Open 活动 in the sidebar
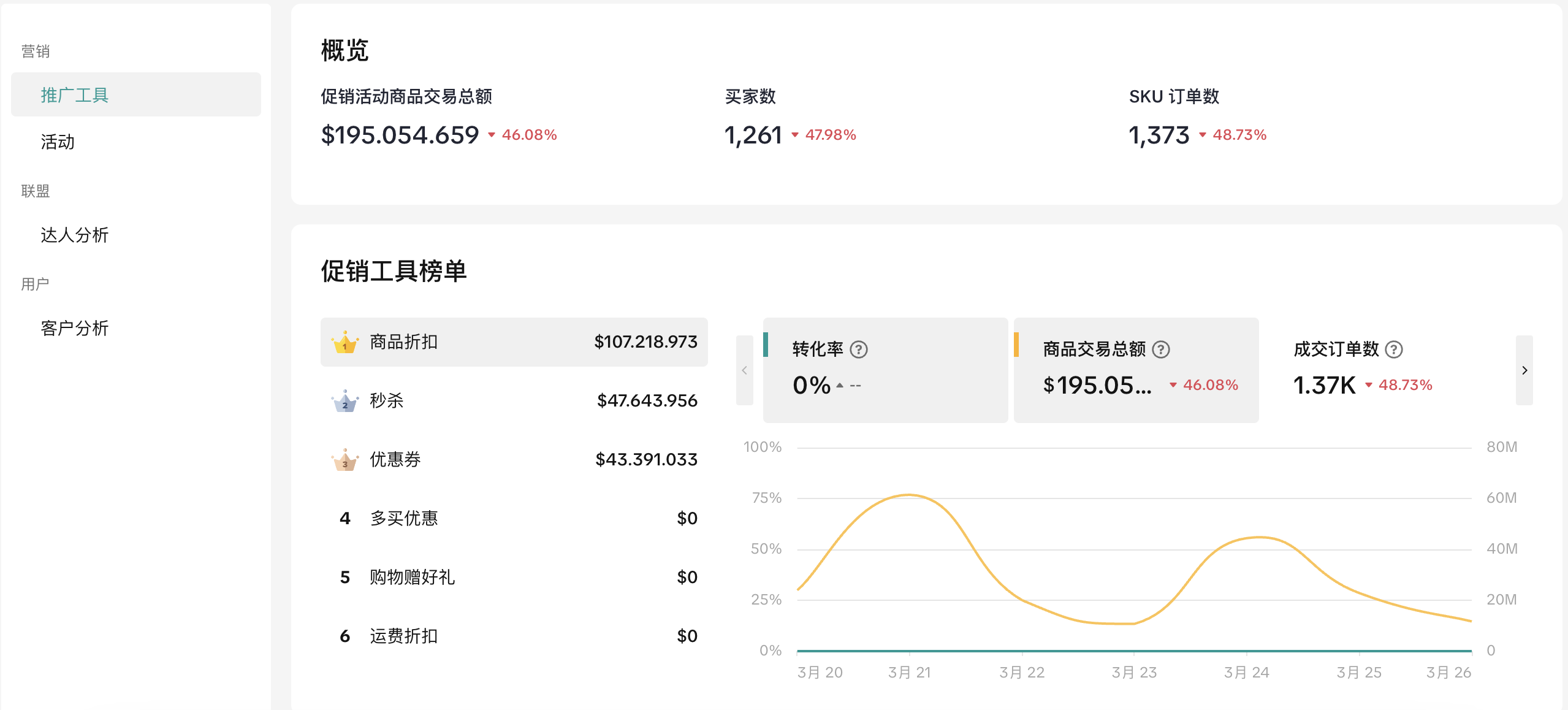 [58, 142]
